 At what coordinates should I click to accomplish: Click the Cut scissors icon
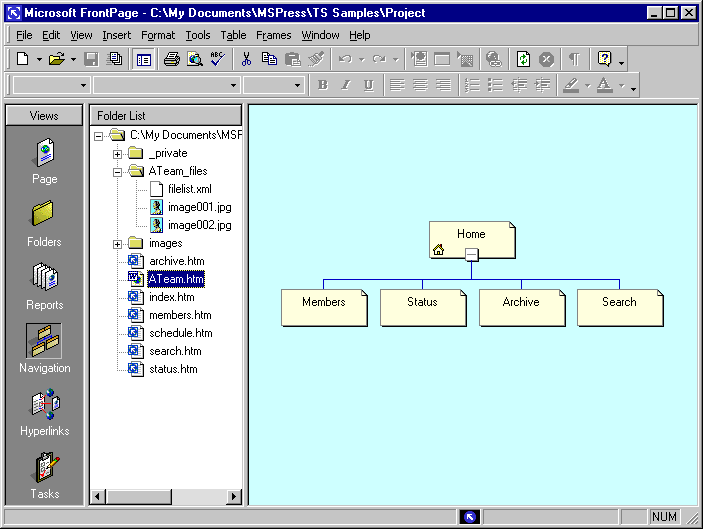click(x=247, y=59)
